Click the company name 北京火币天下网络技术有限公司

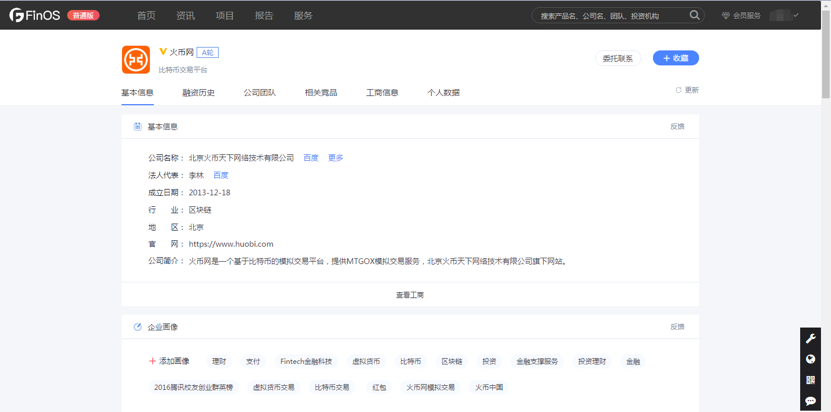[241, 157]
